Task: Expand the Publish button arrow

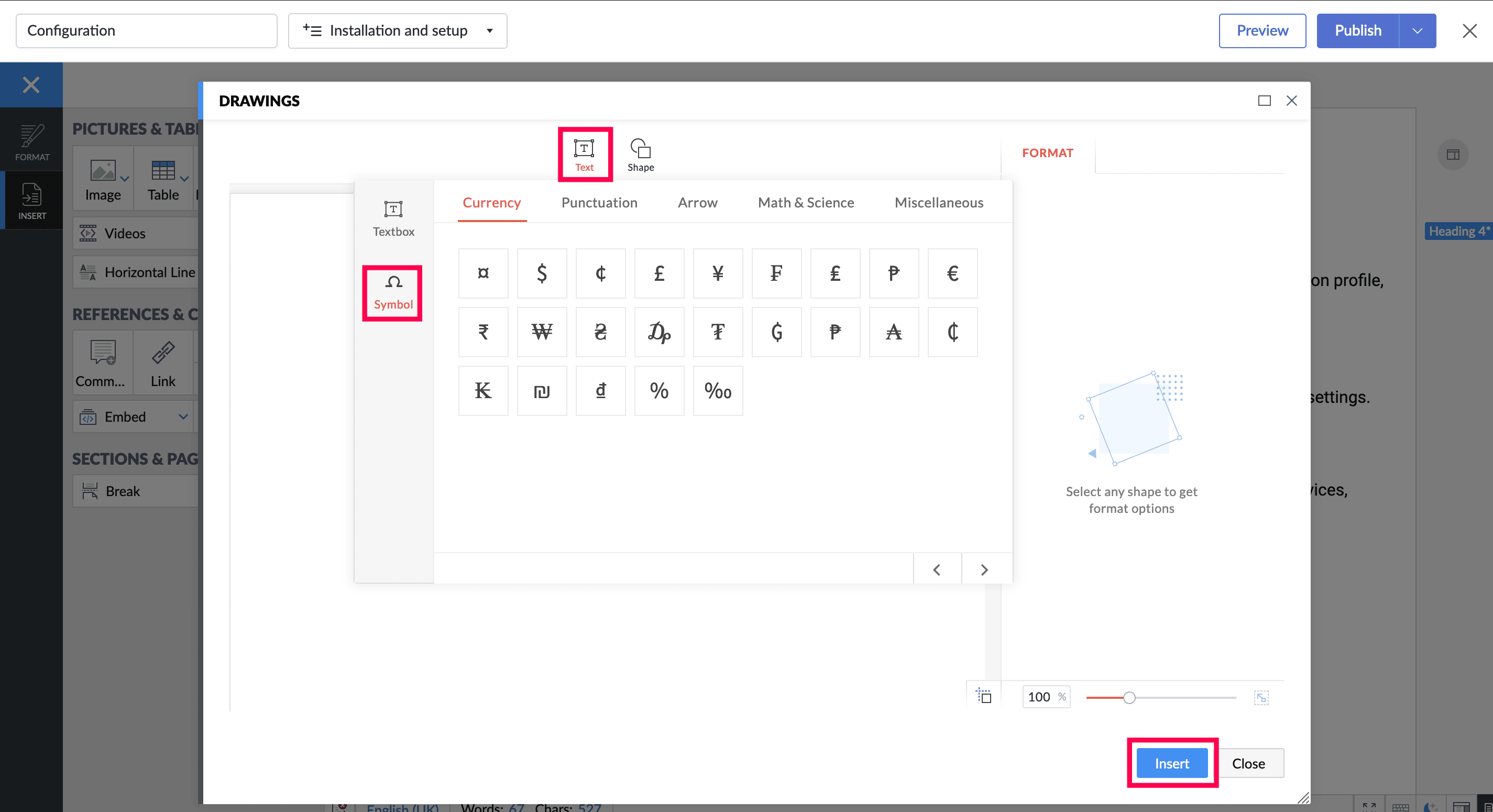Action: [x=1417, y=31]
